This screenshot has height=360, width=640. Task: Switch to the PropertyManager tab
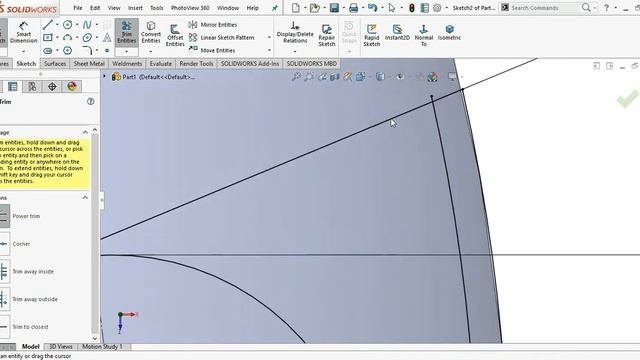13,86
